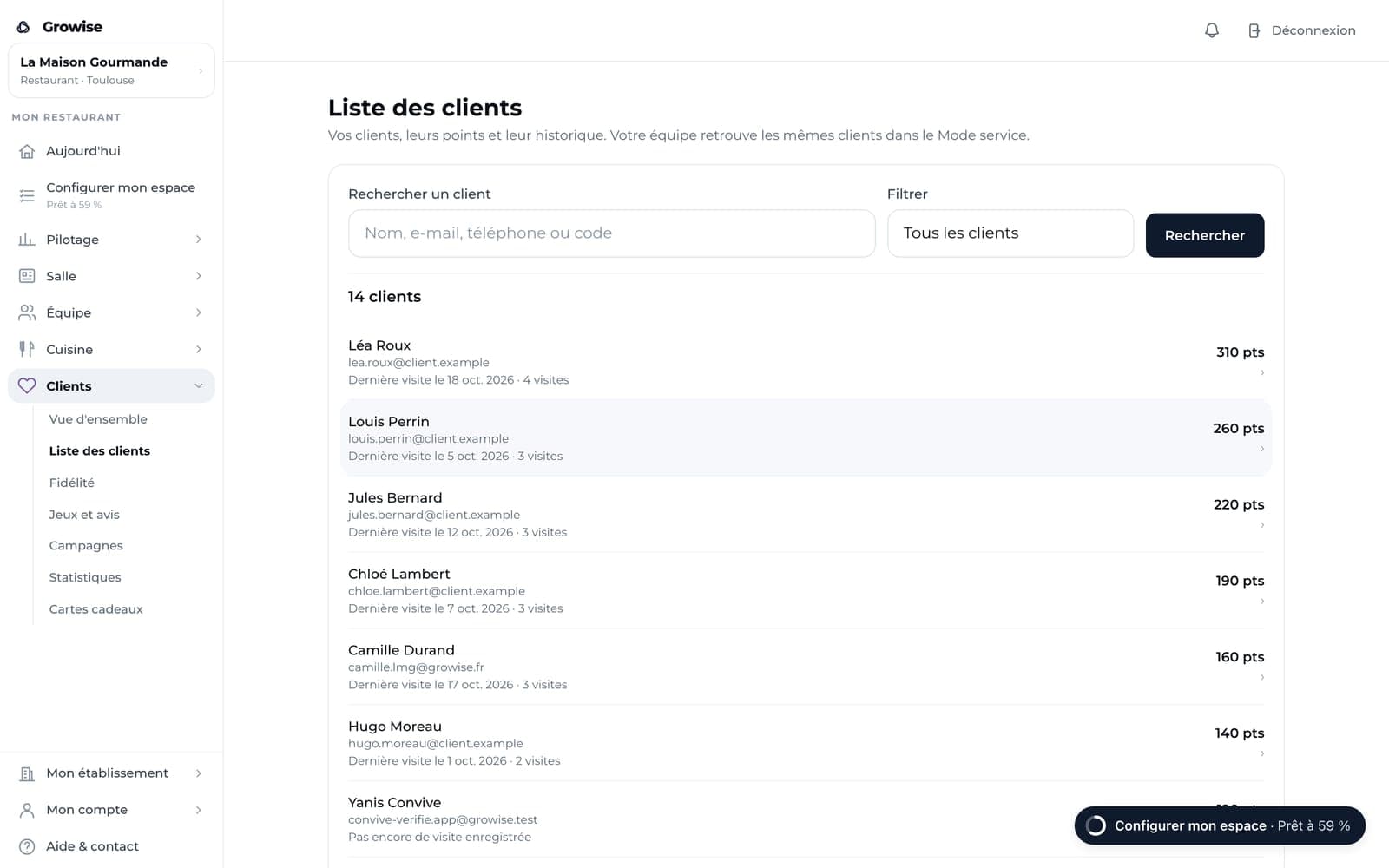Expand the Équipe section chevron
1389x868 pixels.
point(199,312)
